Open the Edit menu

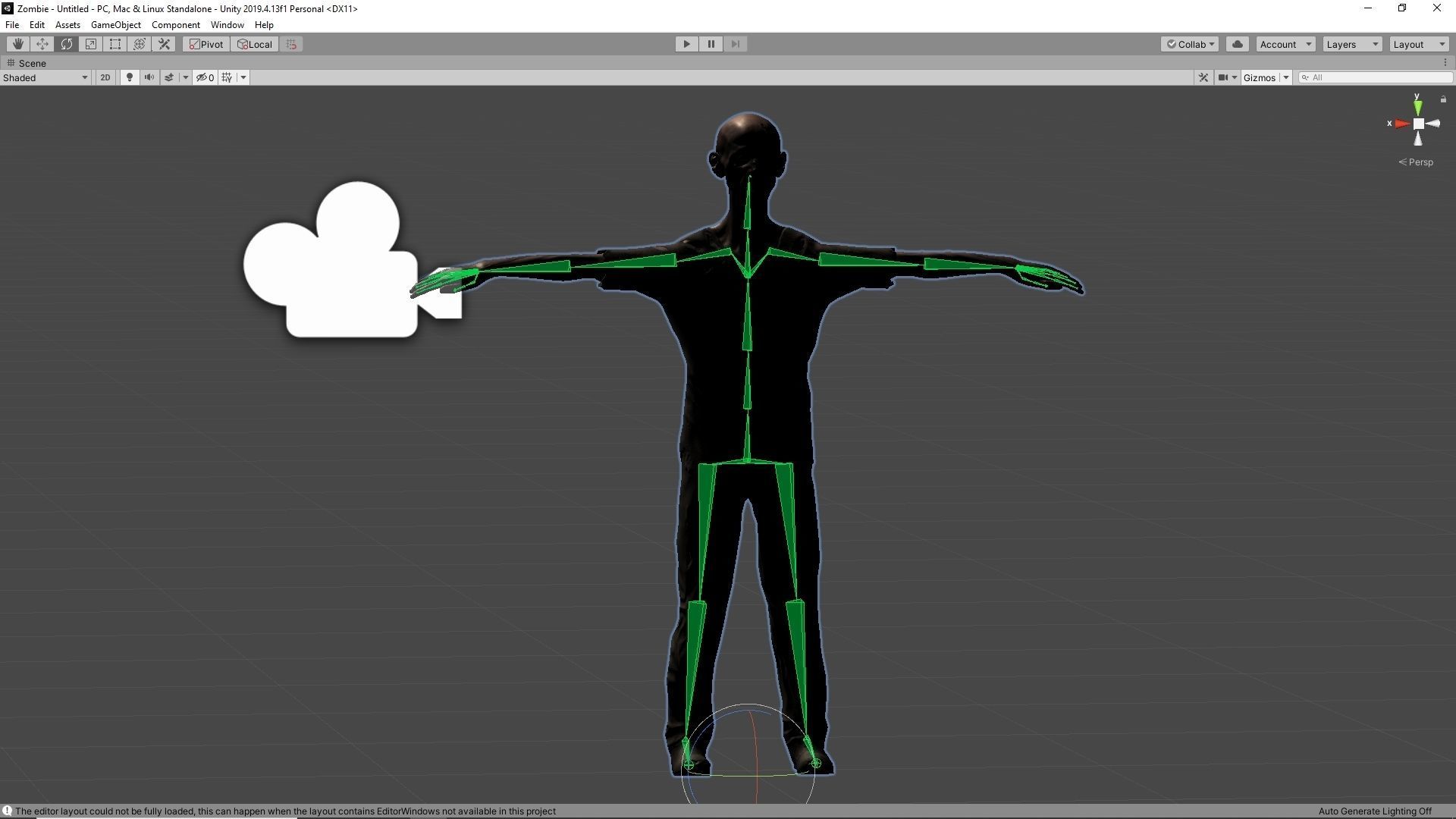[36, 25]
